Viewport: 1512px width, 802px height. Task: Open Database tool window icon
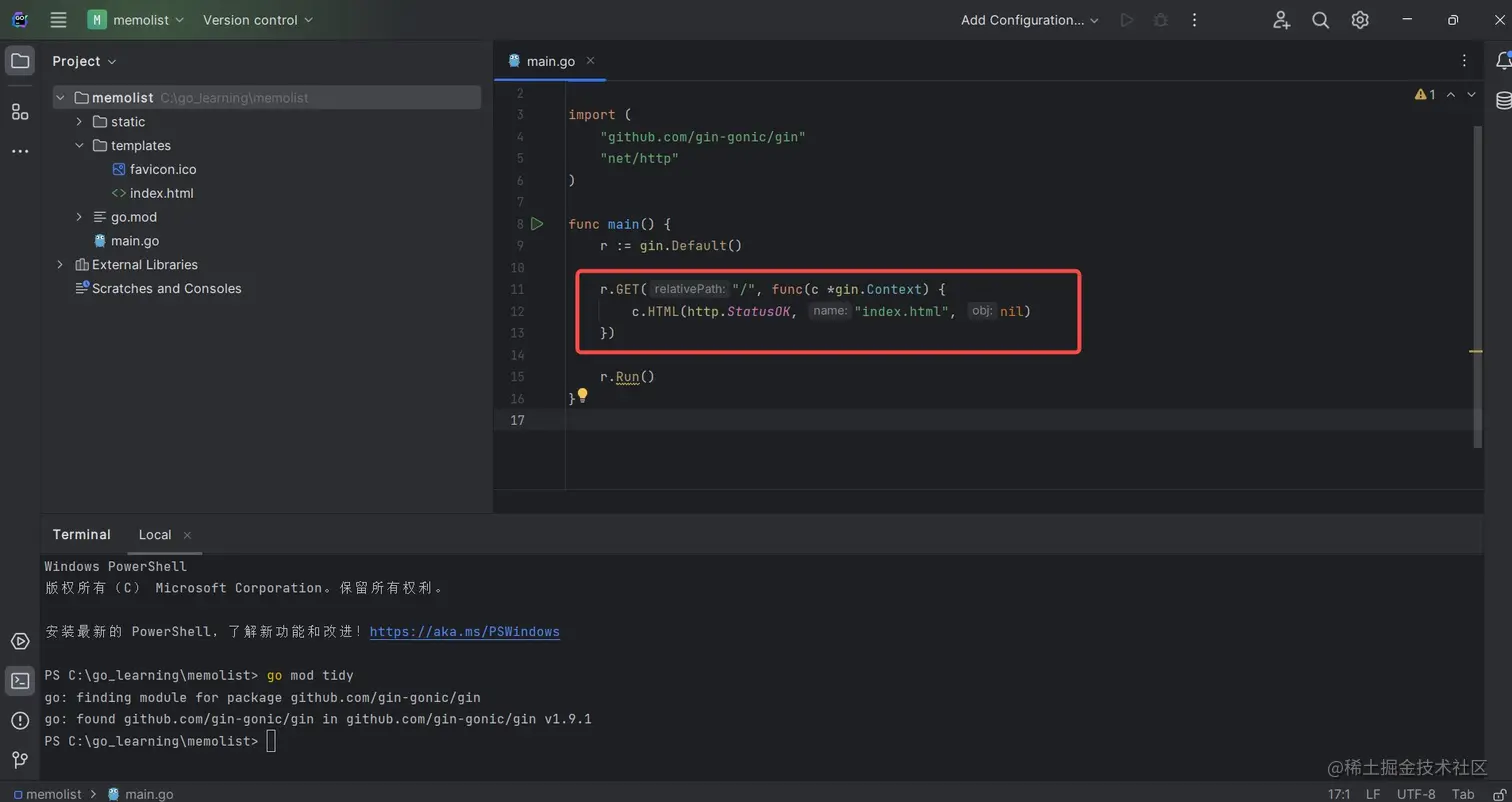click(1503, 101)
